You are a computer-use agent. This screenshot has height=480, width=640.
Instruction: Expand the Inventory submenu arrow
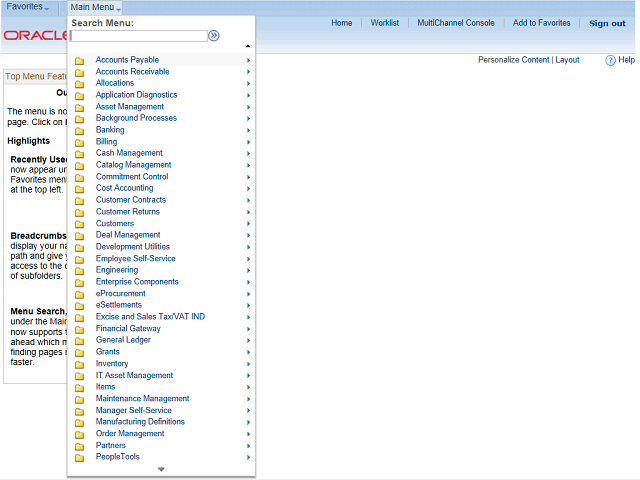coord(248,364)
